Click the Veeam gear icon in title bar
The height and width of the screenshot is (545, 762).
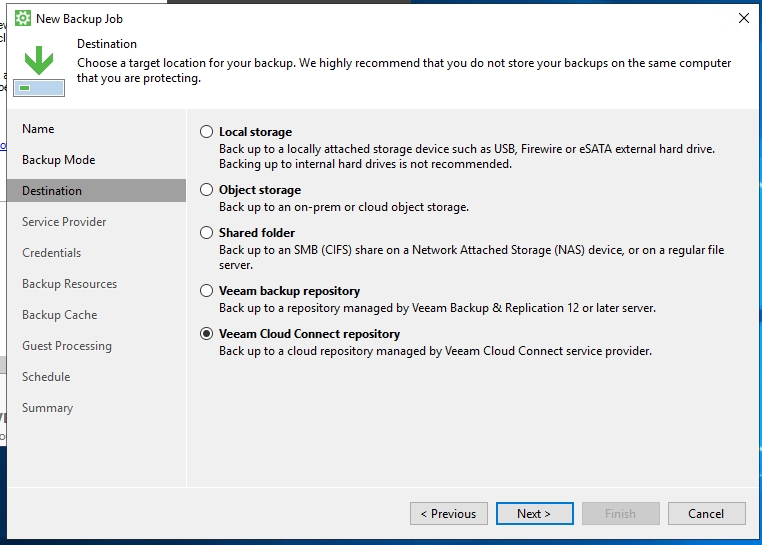pos(23,18)
